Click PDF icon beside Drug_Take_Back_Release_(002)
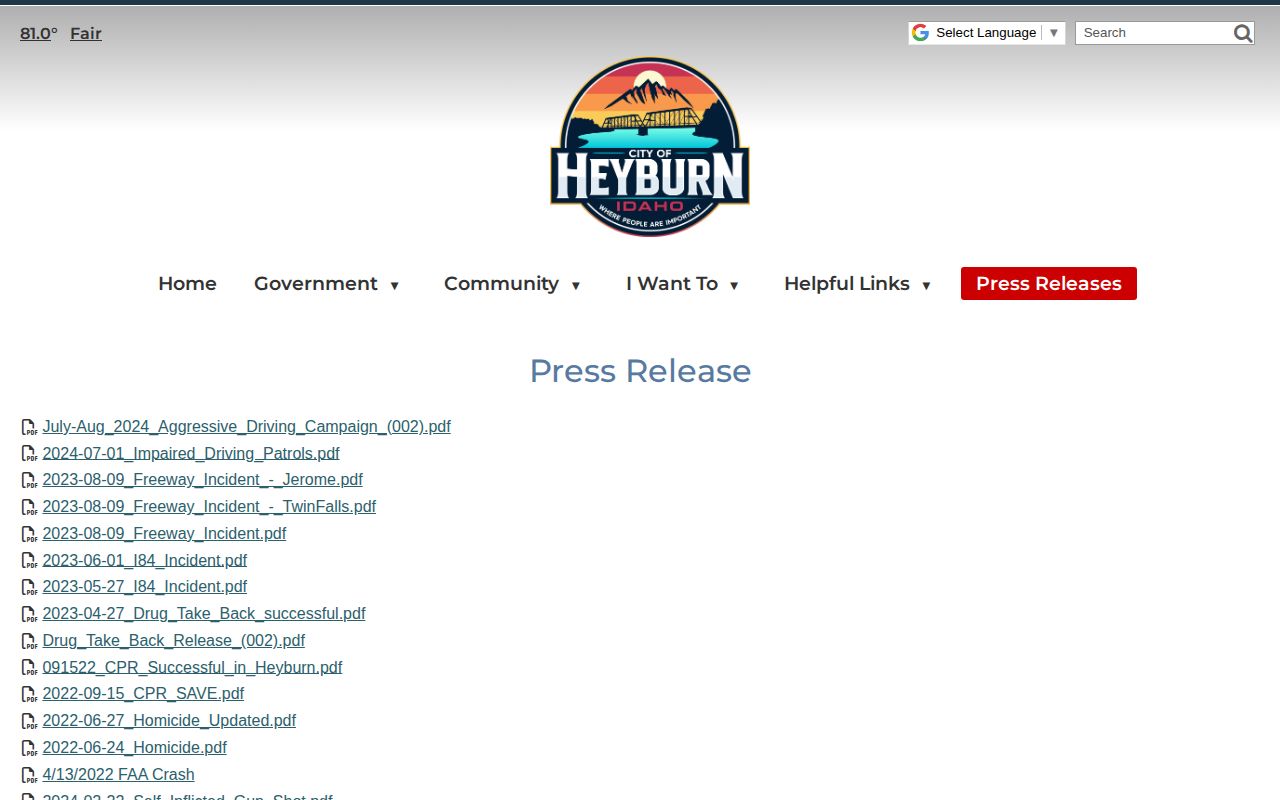This screenshot has width=1280, height=800. click(x=29, y=641)
